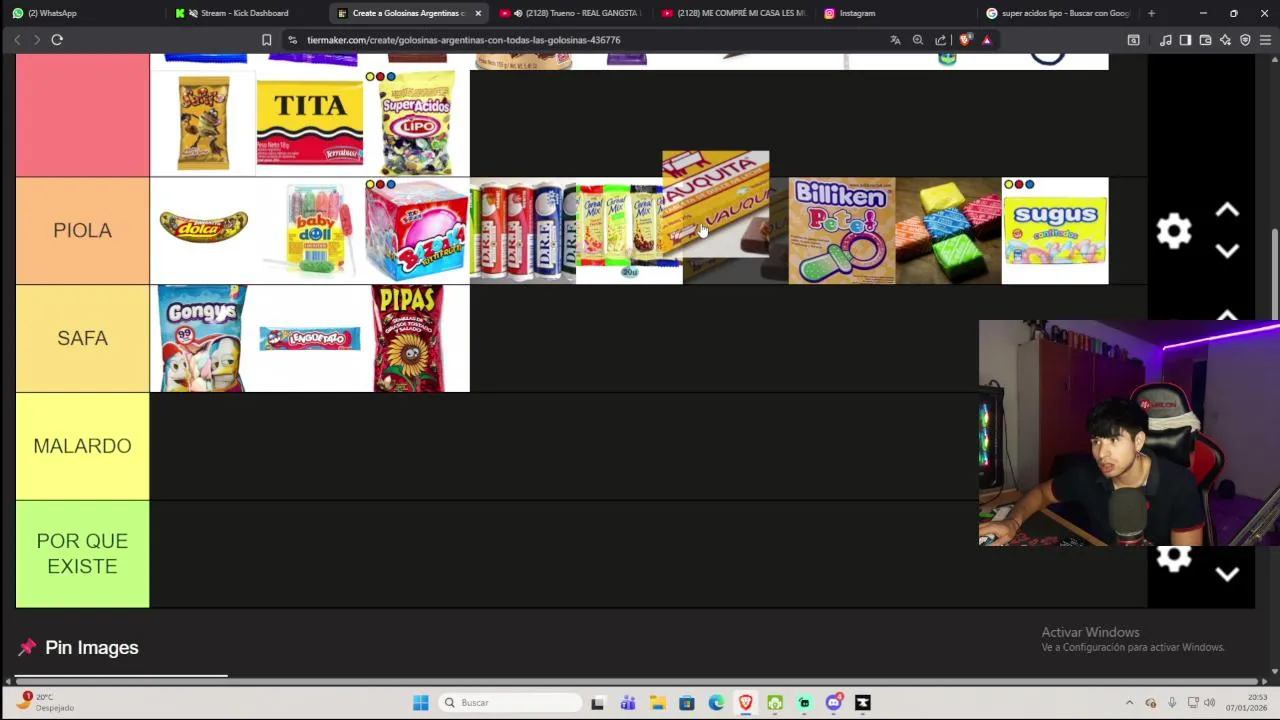This screenshot has height=720, width=1280.
Task: Close the Tiermaker tab
Action: pos(478,13)
